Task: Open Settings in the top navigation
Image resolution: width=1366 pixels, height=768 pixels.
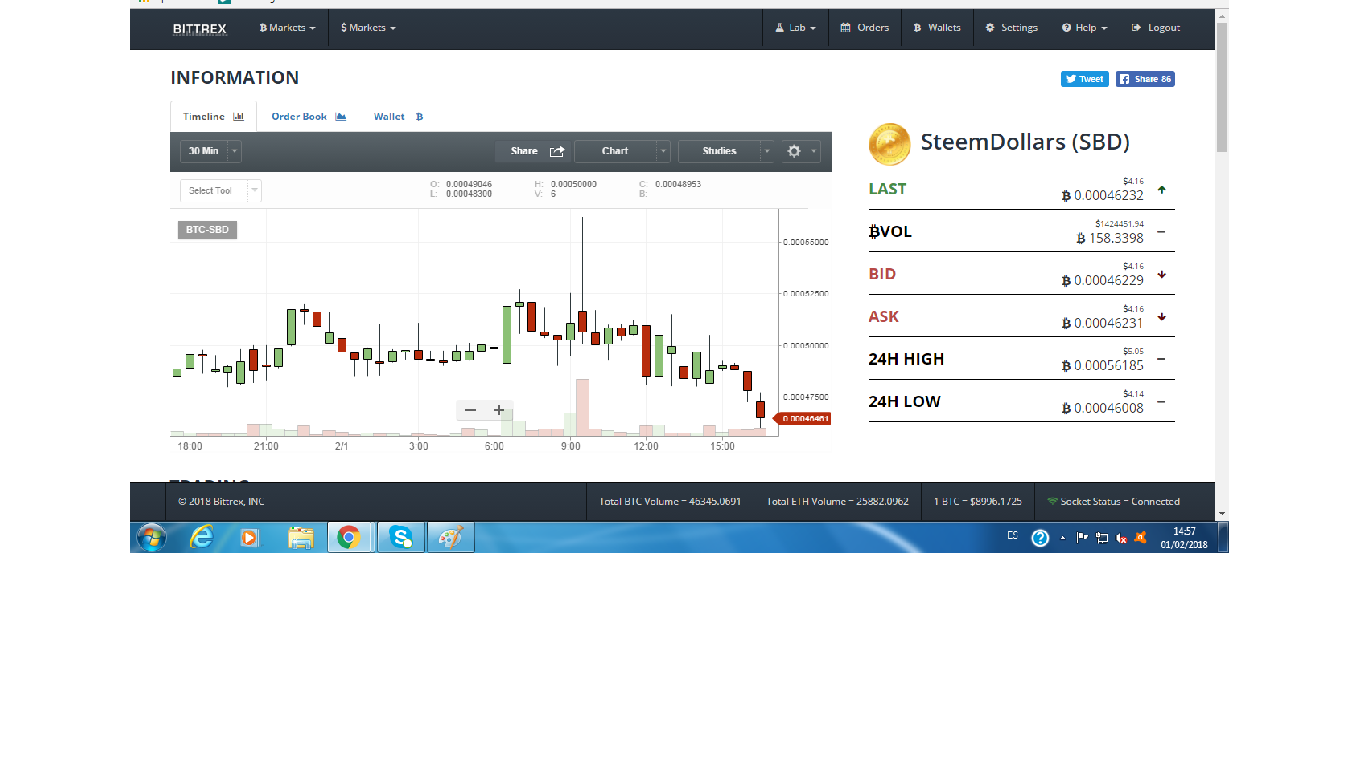Action: pos(1012,28)
